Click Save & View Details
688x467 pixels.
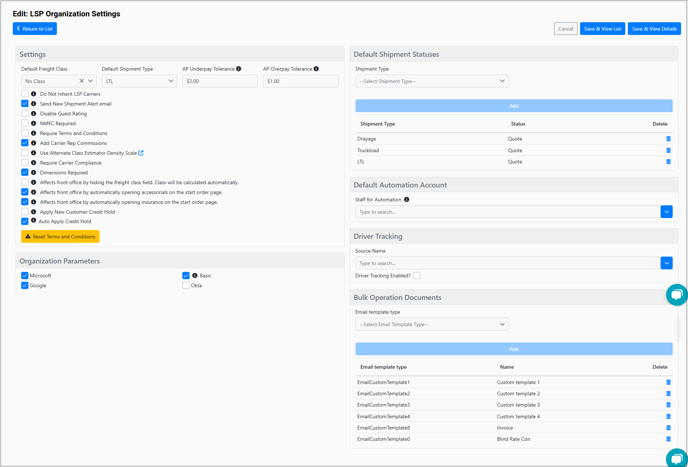(x=654, y=29)
